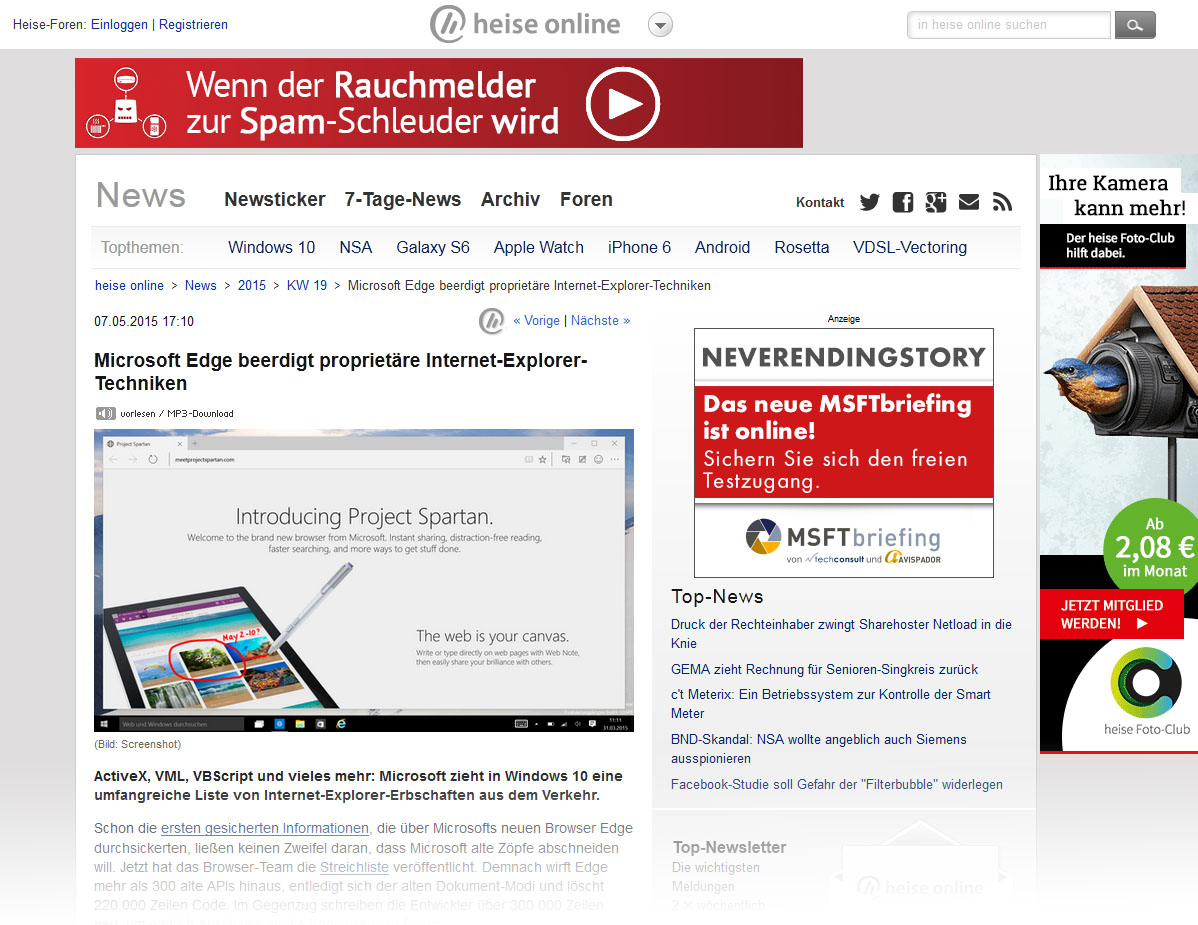
Task: Open the 7-Tage-News menu item
Action: [403, 199]
